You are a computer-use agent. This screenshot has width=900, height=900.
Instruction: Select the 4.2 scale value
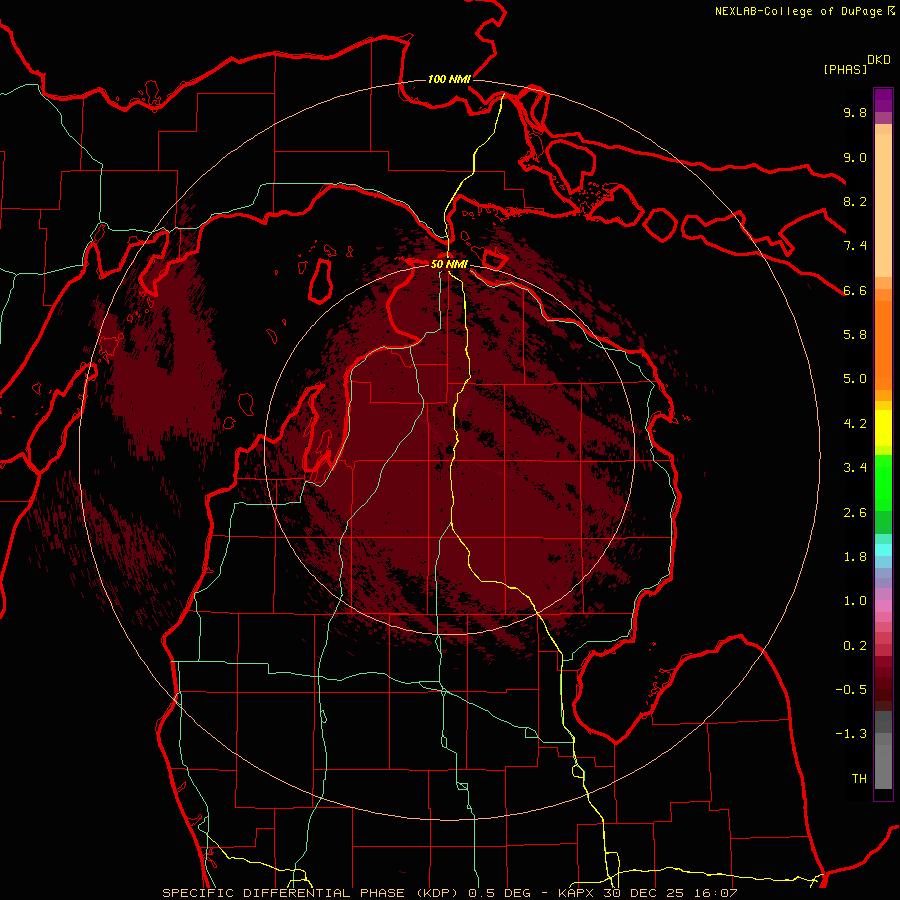coord(855,424)
